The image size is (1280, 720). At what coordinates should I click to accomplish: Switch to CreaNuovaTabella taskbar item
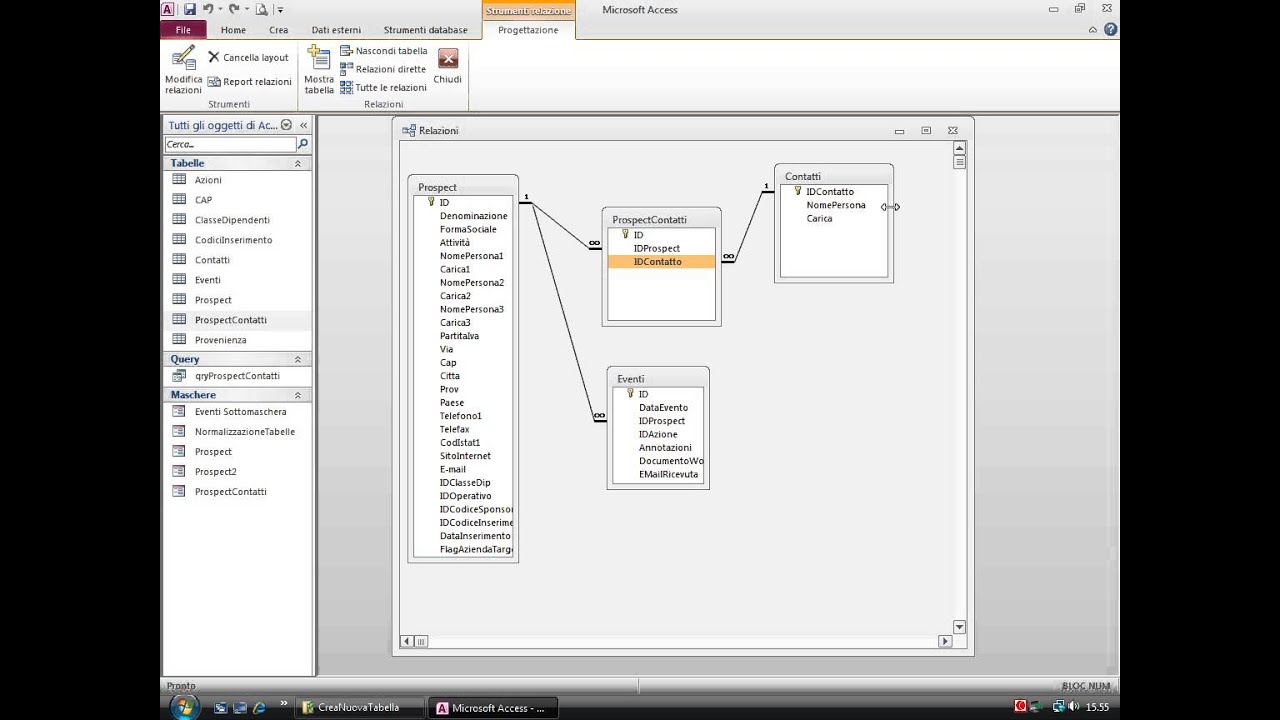[x=360, y=707]
